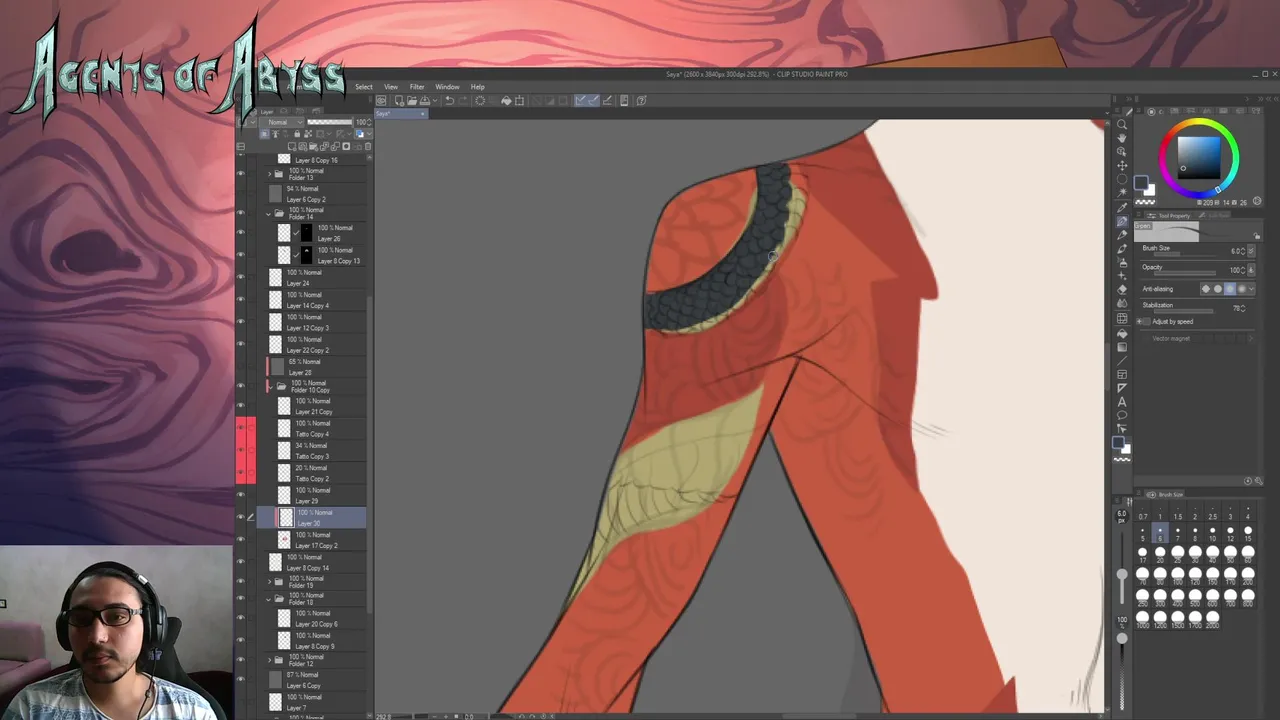The height and width of the screenshot is (720, 1280).
Task: Toggle visibility of Tatto Copy 4 layer
Action: (x=240, y=428)
